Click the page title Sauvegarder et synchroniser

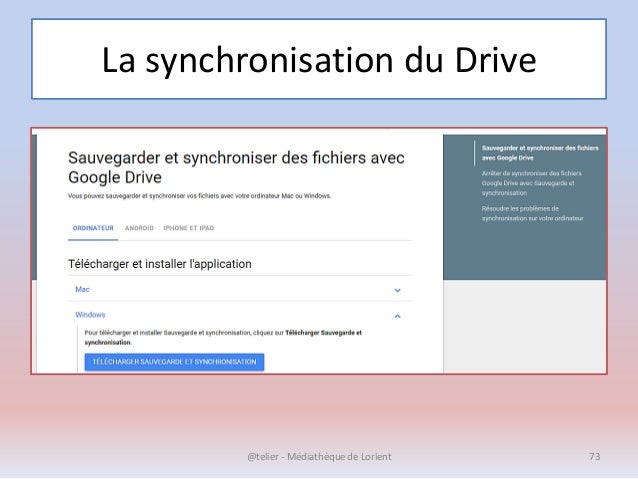click(236, 167)
